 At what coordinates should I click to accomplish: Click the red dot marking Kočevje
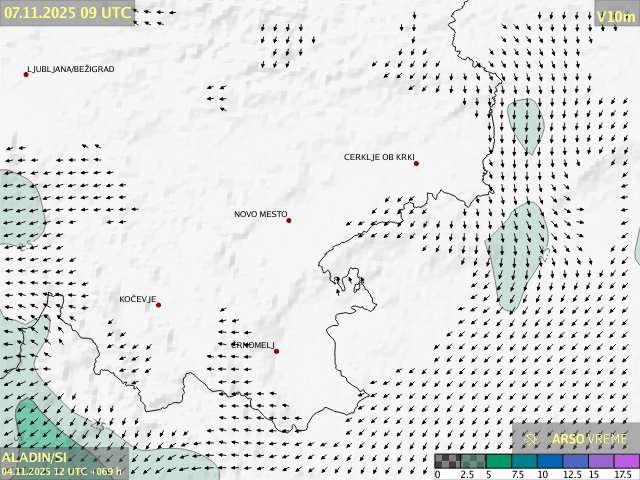[158, 305]
